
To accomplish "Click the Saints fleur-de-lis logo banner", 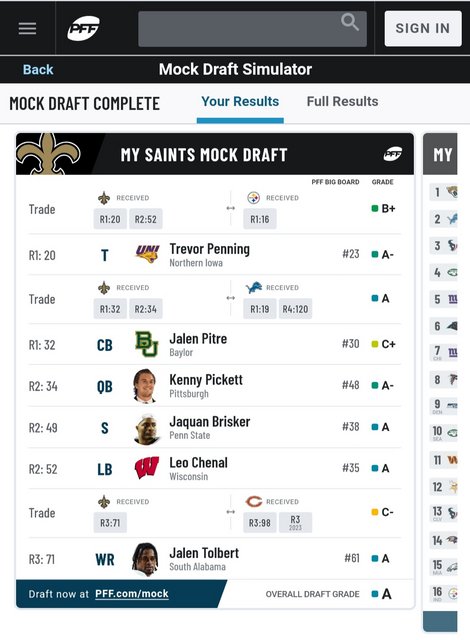I will coord(48,154).
